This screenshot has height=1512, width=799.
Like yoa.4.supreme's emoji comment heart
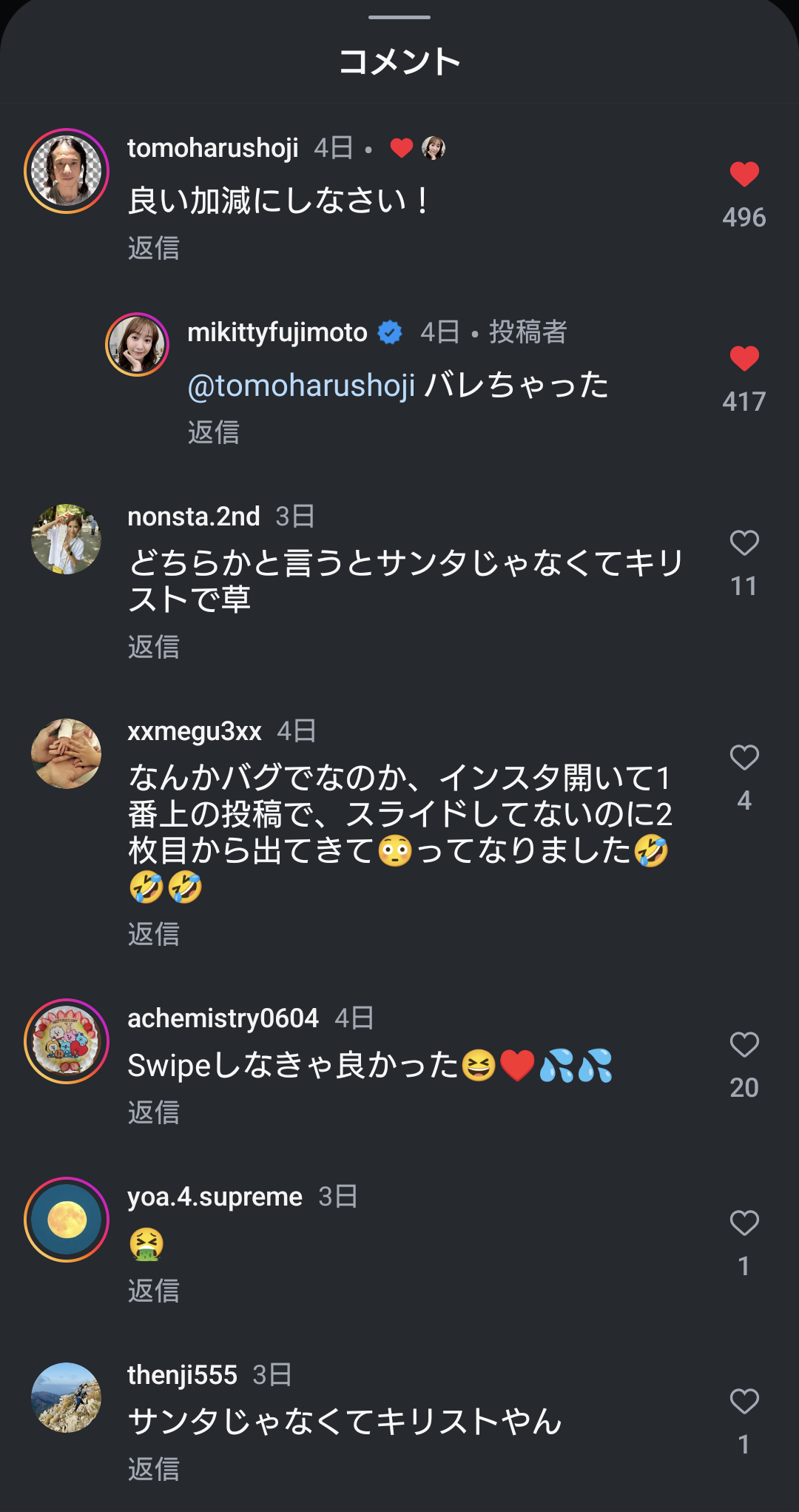[x=744, y=1223]
